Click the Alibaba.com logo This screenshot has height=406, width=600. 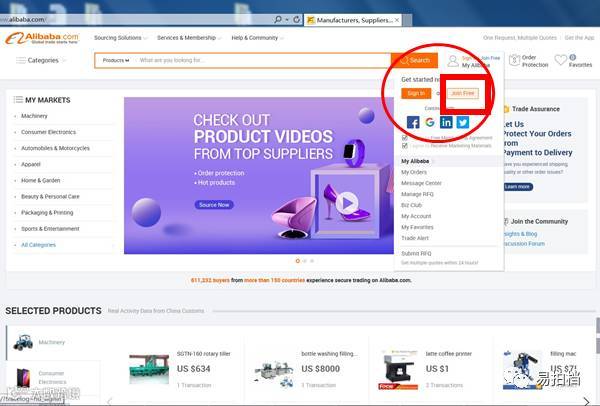pyautogui.click(x=42, y=38)
